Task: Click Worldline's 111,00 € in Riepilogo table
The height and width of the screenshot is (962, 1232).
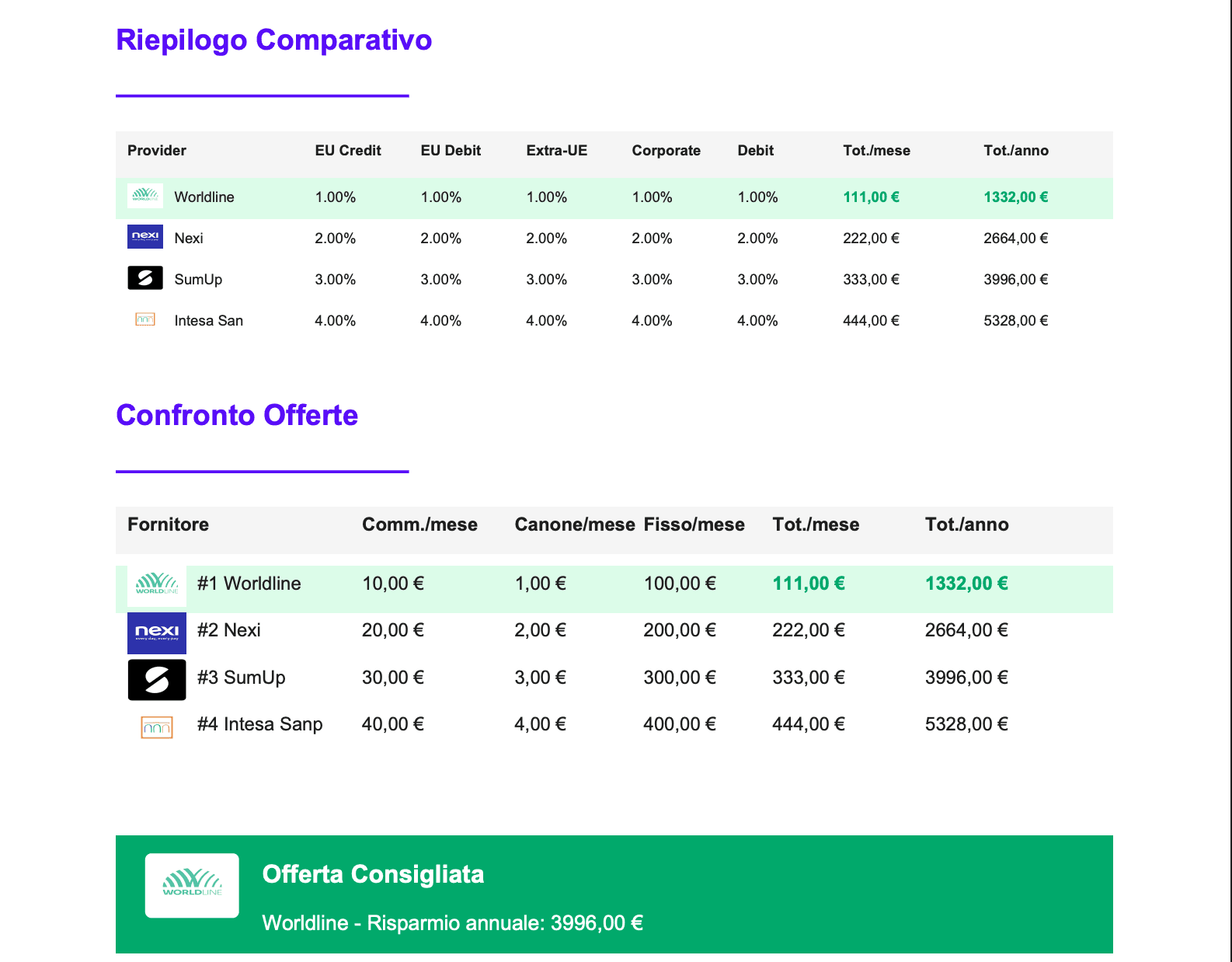Action: click(872, 197)
